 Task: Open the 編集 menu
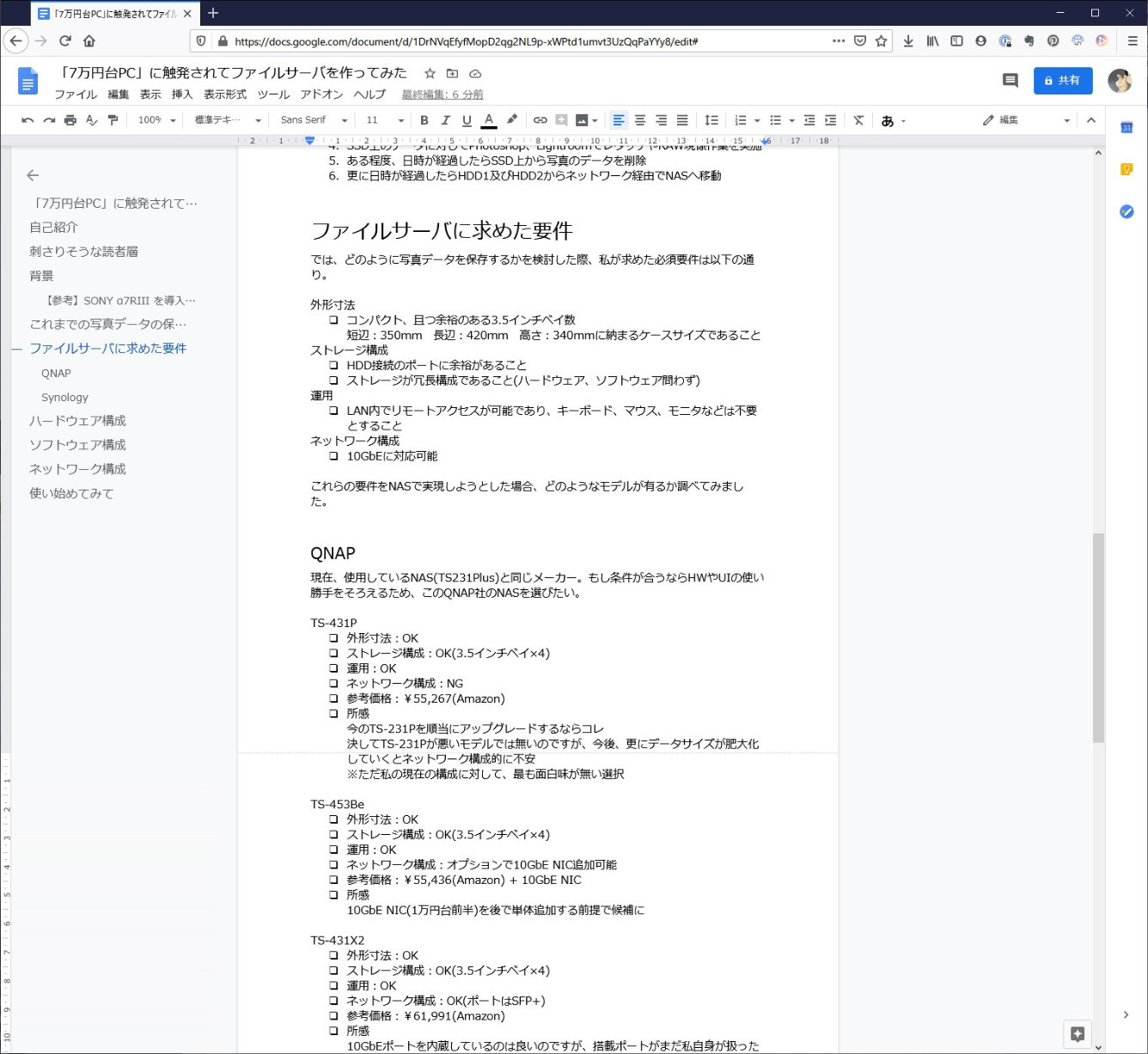(x=118, y=94)
